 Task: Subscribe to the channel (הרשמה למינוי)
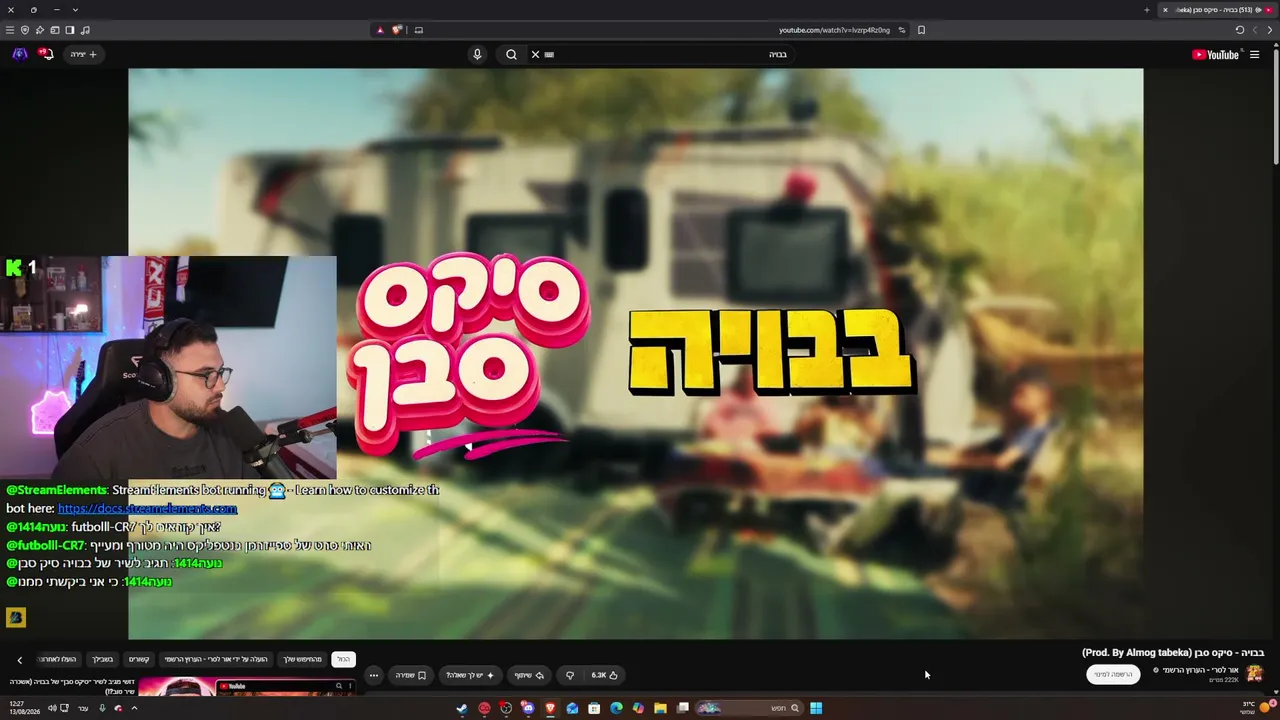1113,675
